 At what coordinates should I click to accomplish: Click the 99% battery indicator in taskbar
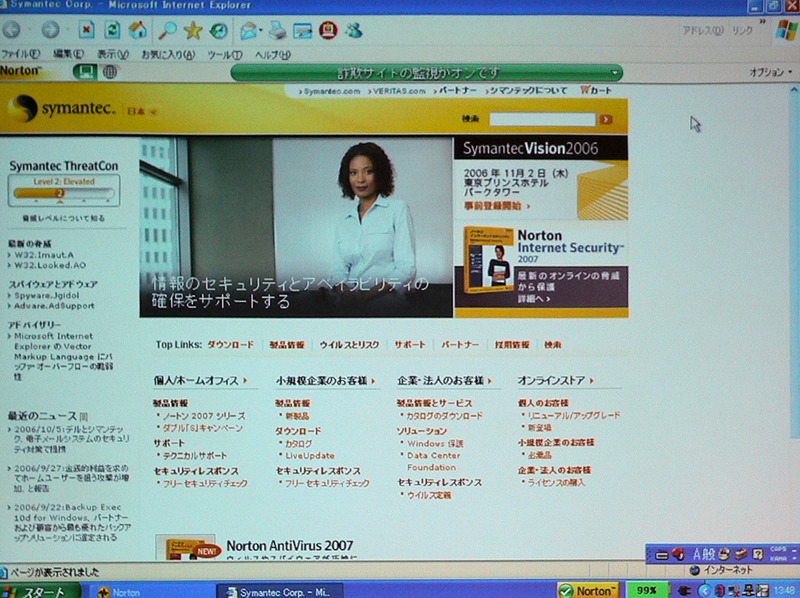[646, 590]
